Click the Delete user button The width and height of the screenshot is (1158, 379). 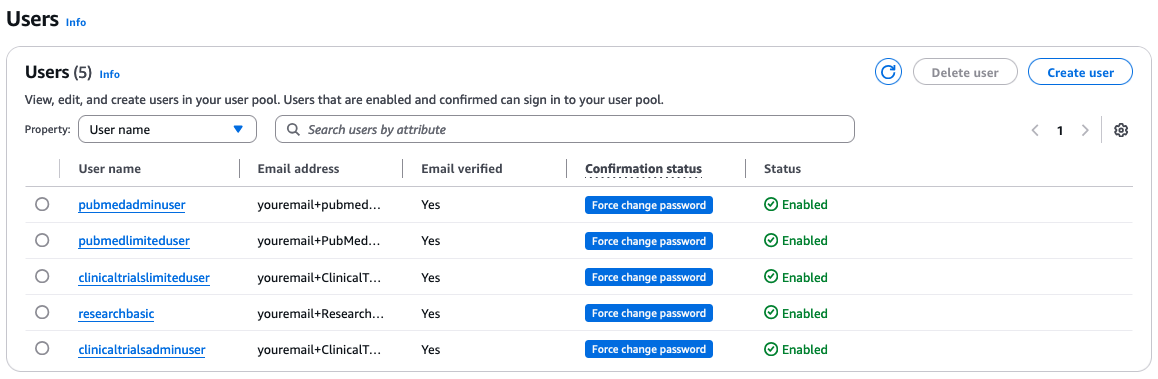point(965,72)
